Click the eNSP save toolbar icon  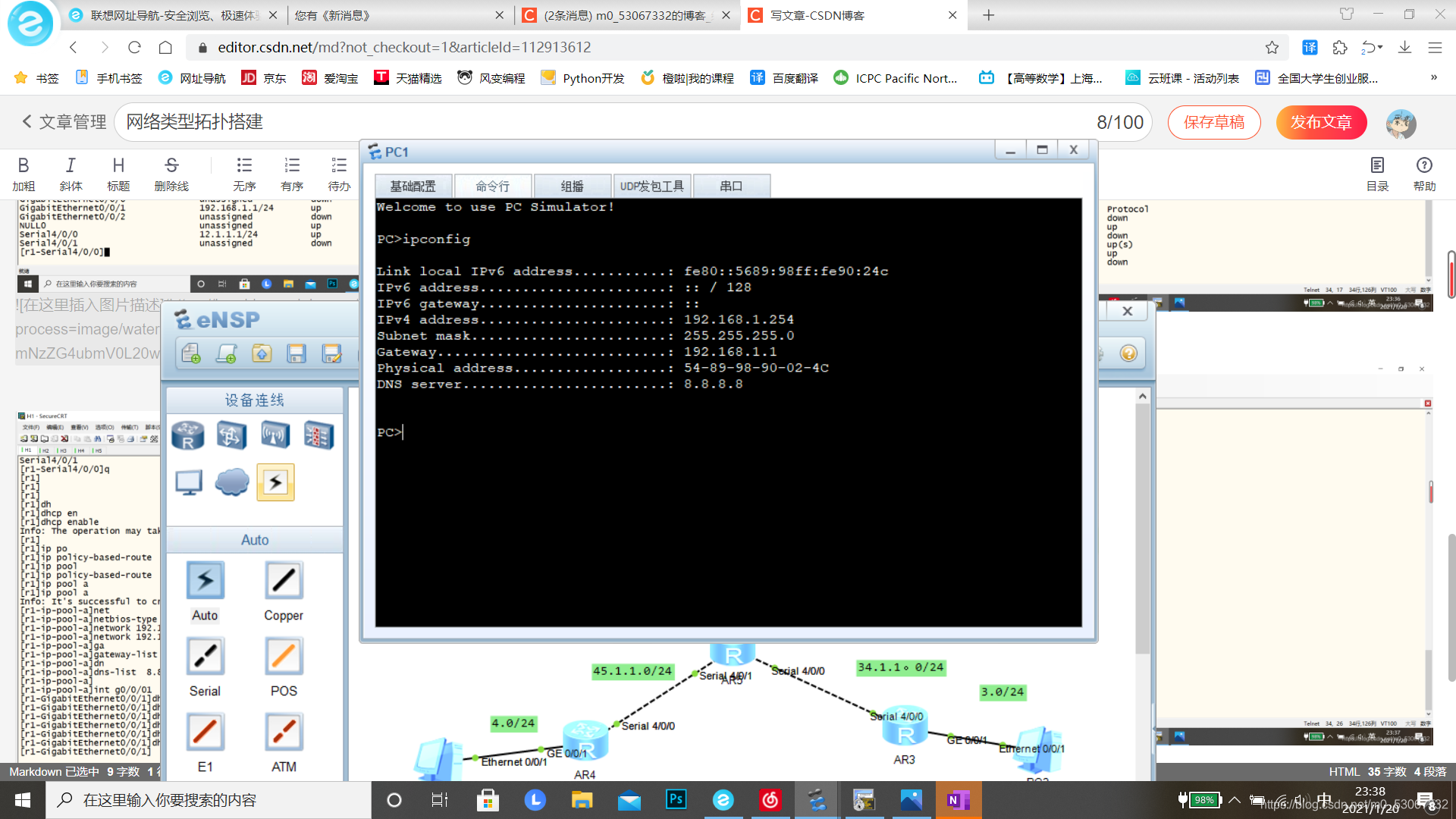[296, 353]
